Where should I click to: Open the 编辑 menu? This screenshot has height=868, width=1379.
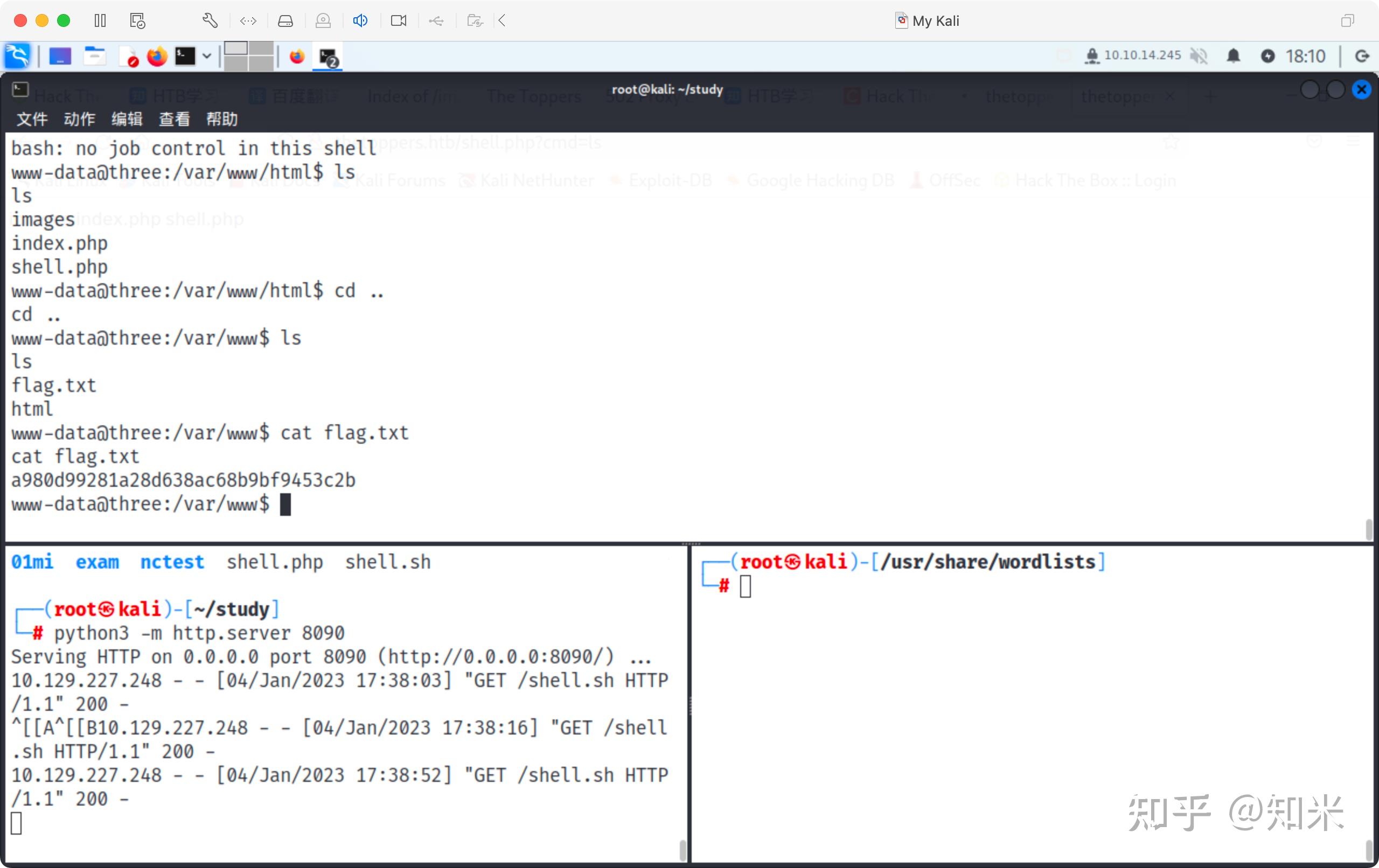tap(127, 119)
